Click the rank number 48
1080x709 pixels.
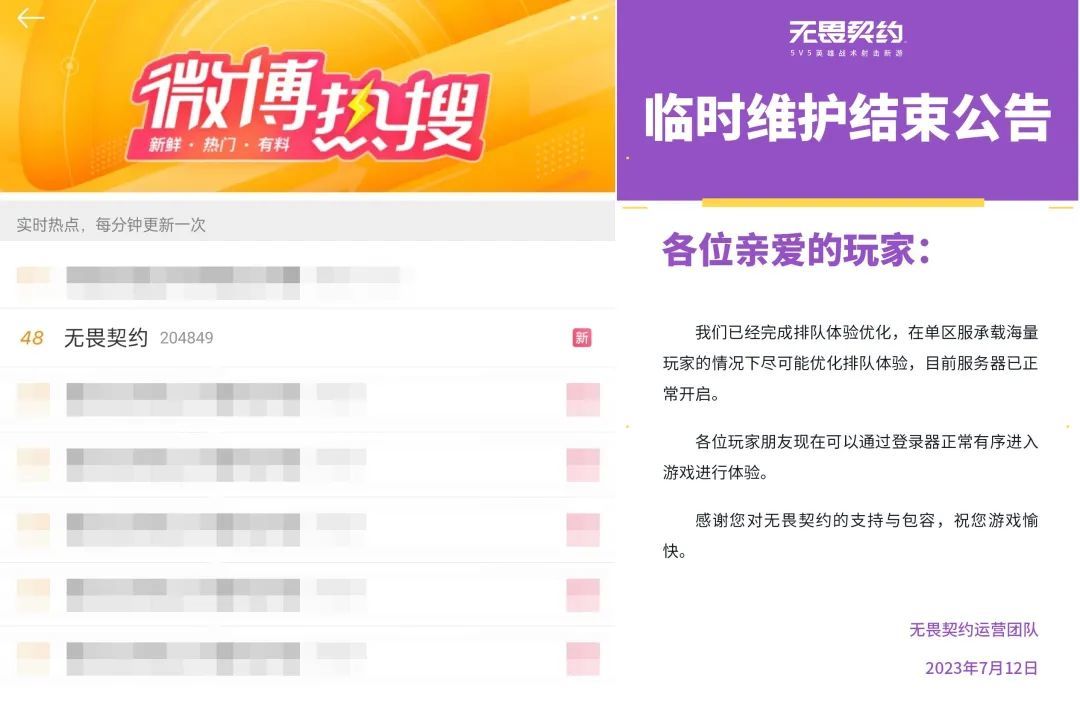coord(32,338)
